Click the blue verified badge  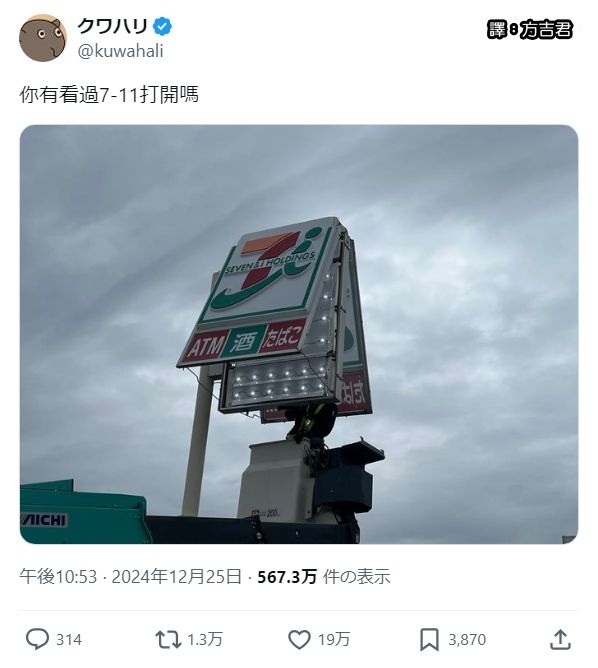162,26
